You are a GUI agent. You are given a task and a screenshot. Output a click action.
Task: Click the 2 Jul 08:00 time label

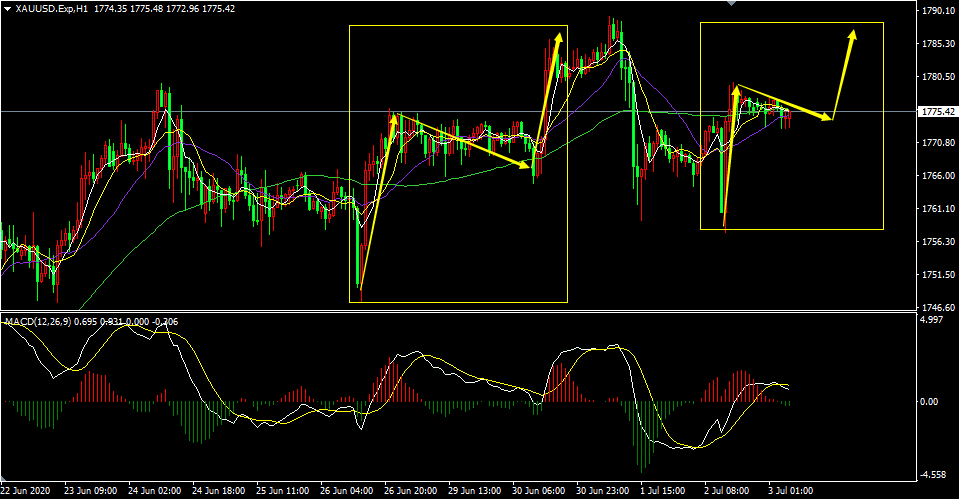click(x=728, y=490)
